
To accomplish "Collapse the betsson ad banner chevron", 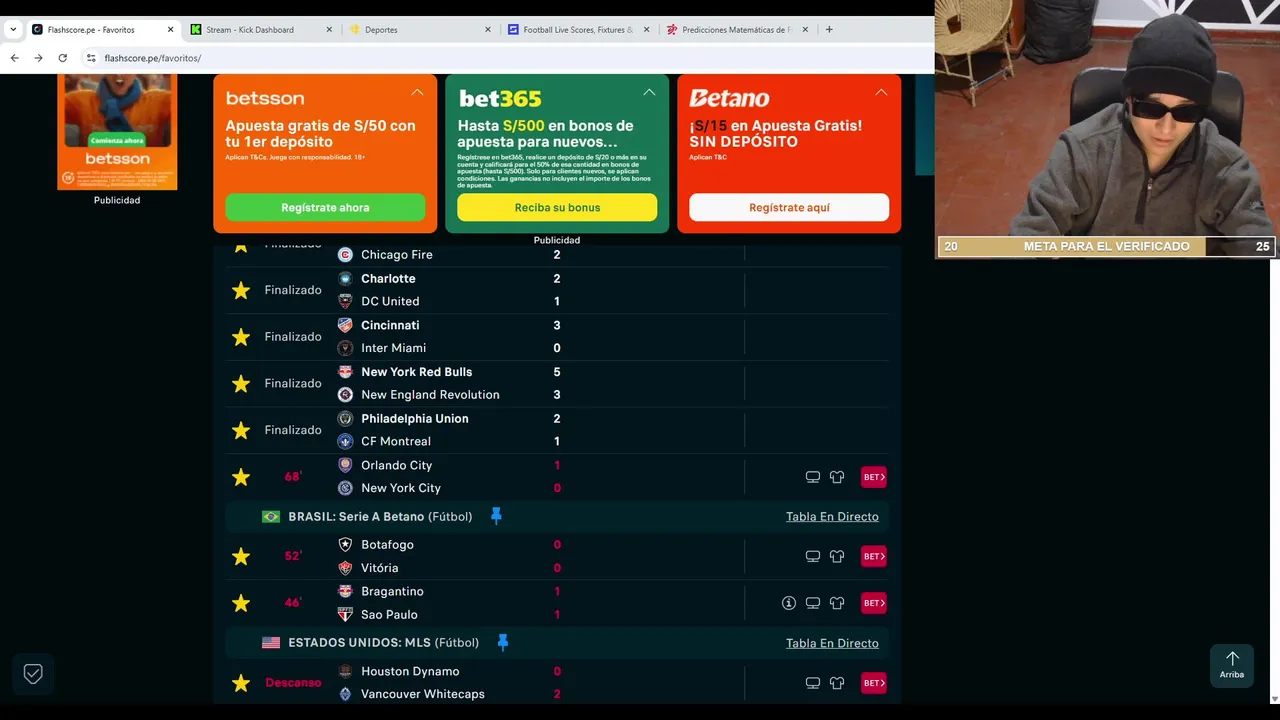I will point(417,92).
